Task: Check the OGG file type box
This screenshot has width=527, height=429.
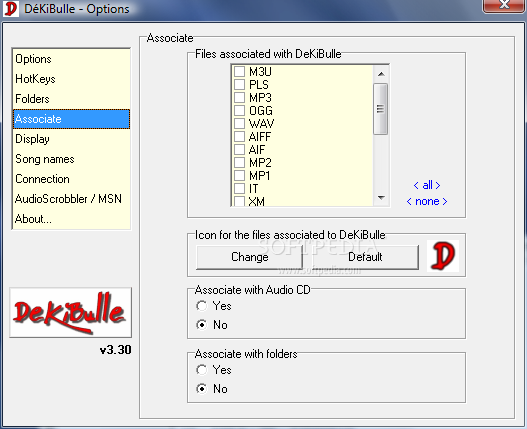Action: click(x=239, y=110)
